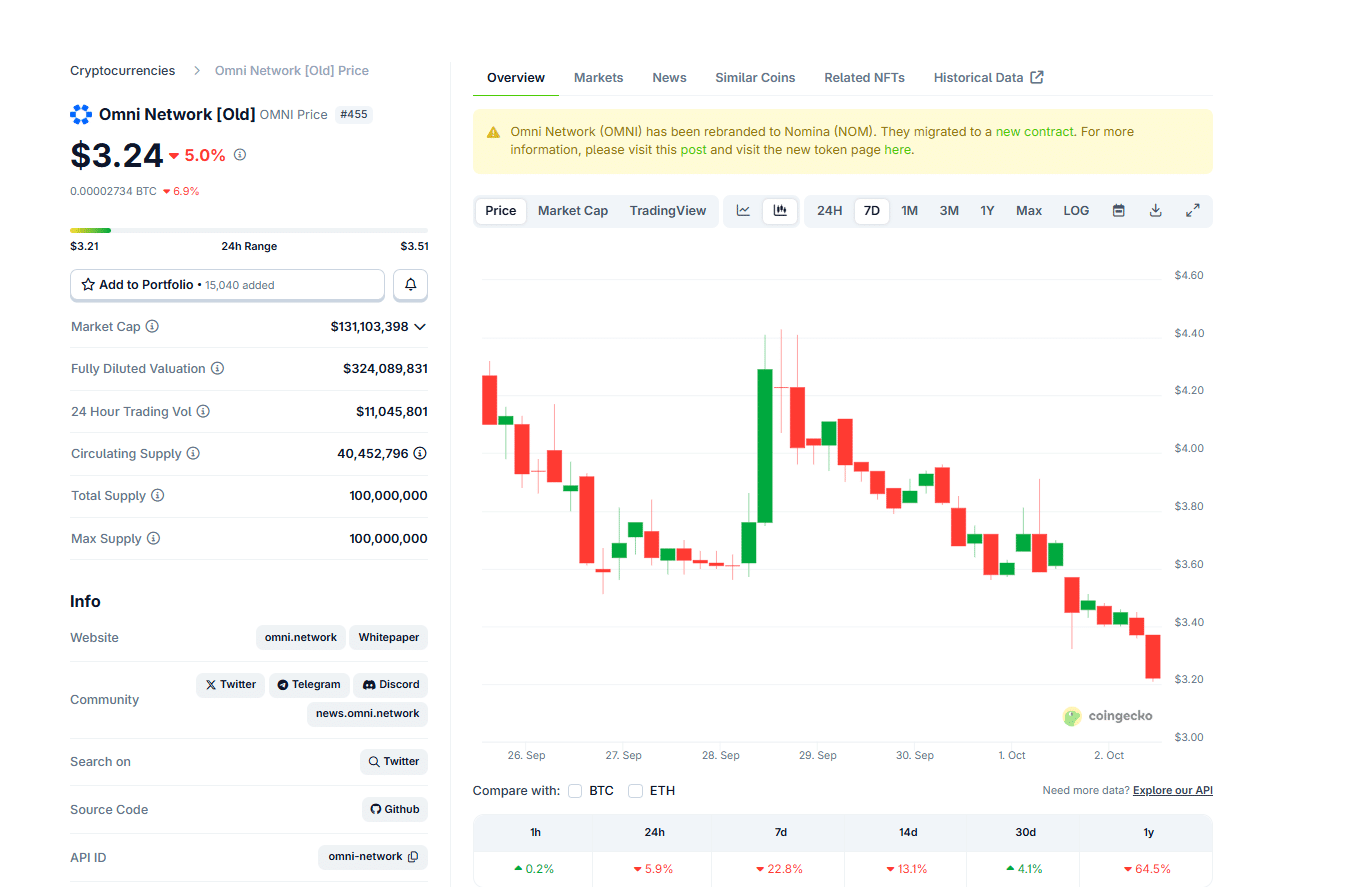
Task: Open price alert notification bell
Action: tap(410, 285)
